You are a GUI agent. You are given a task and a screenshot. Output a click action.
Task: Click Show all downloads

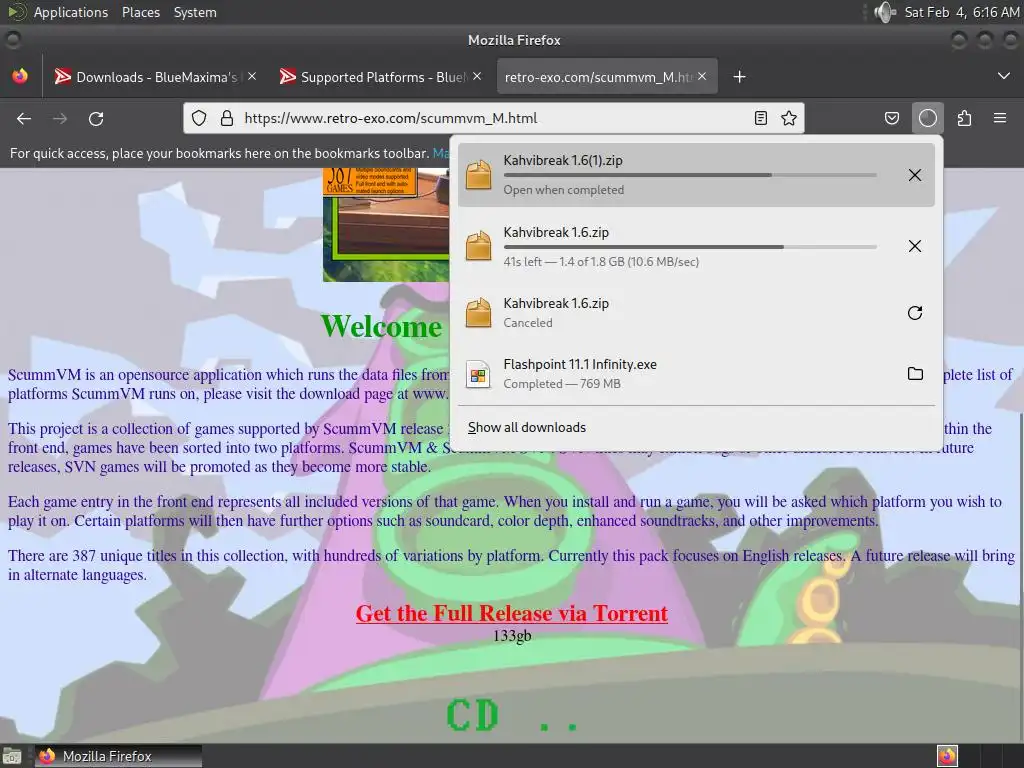click(526, 427)
